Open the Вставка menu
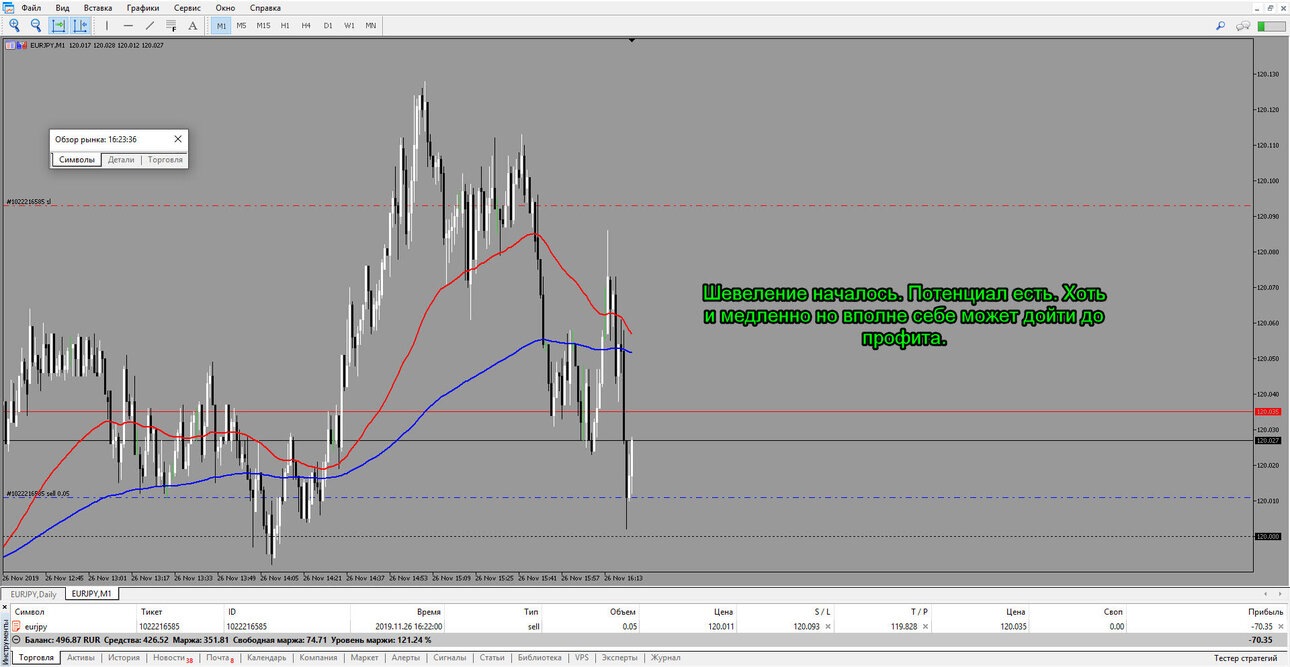Image resolution: width=1290 pixels, height=667 pixels. [x=98, y=8]
